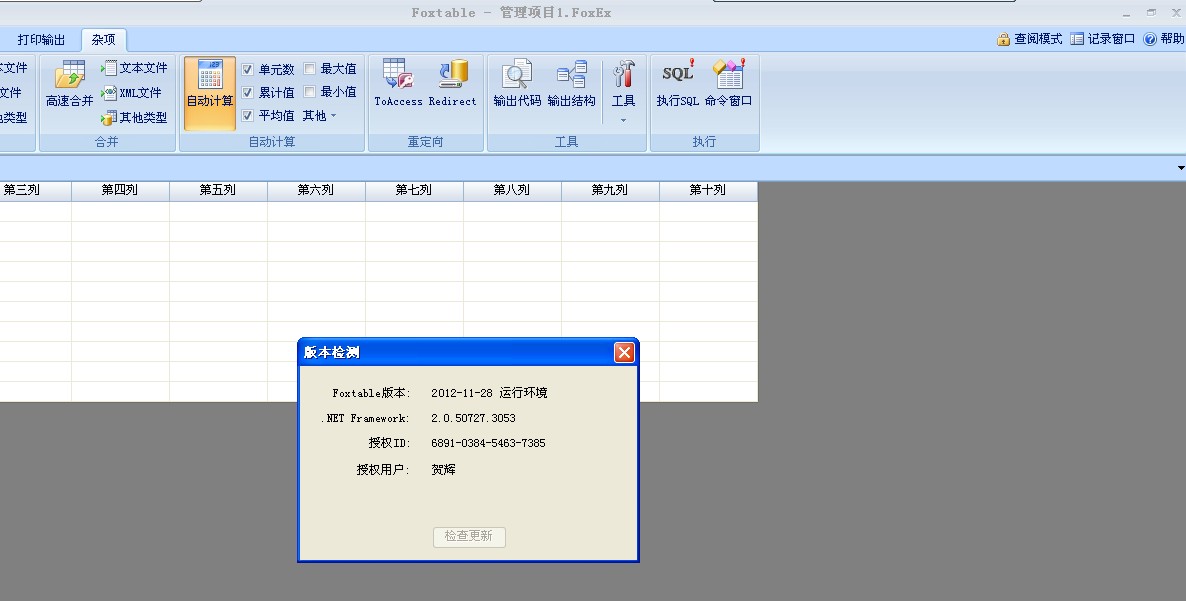Click the licensed user name 贺辉
This screenshot has width=1186, height=601.
443,469
